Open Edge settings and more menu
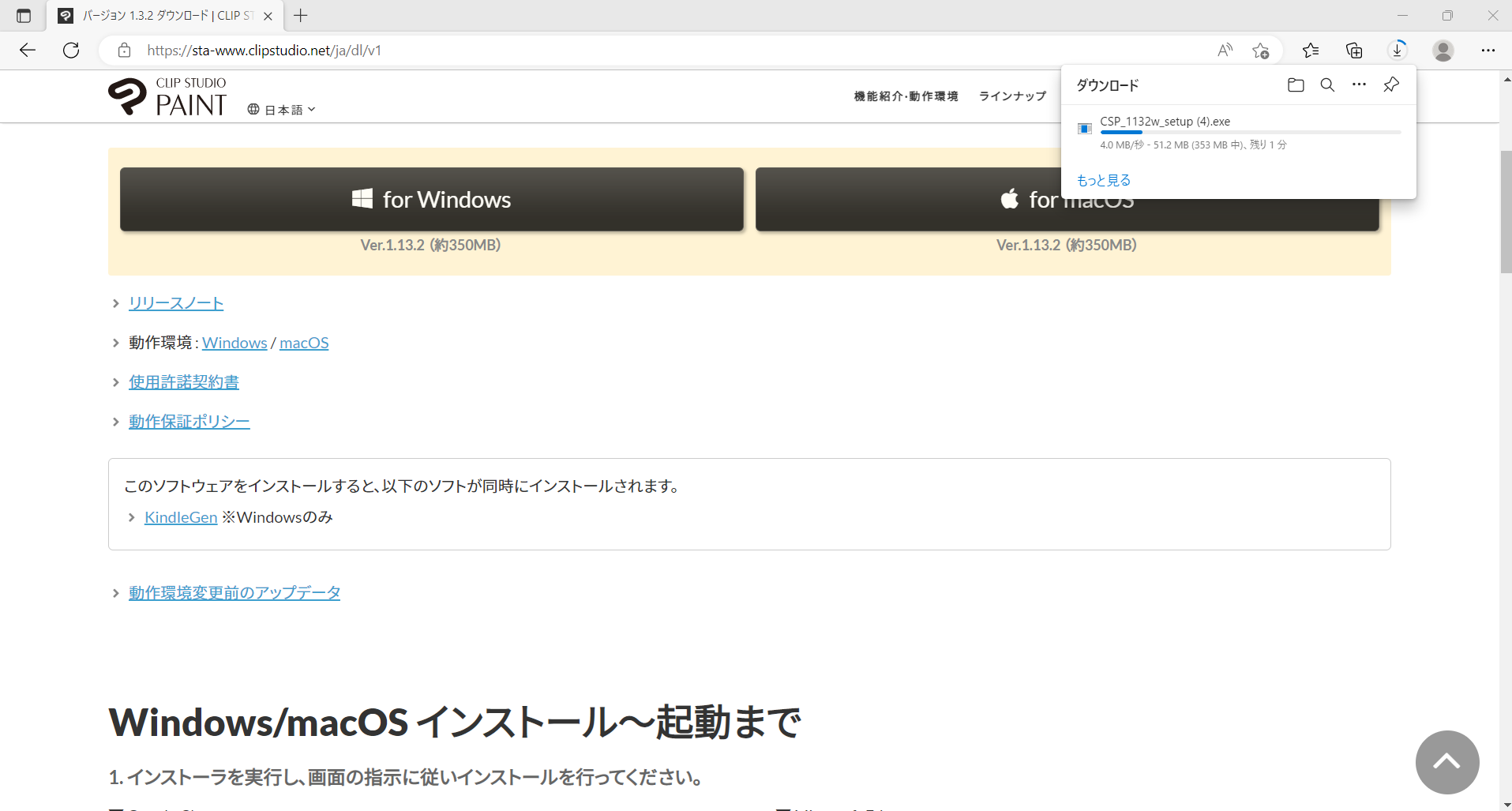This screenshot has height=811, width=1512. point(1488,51)
